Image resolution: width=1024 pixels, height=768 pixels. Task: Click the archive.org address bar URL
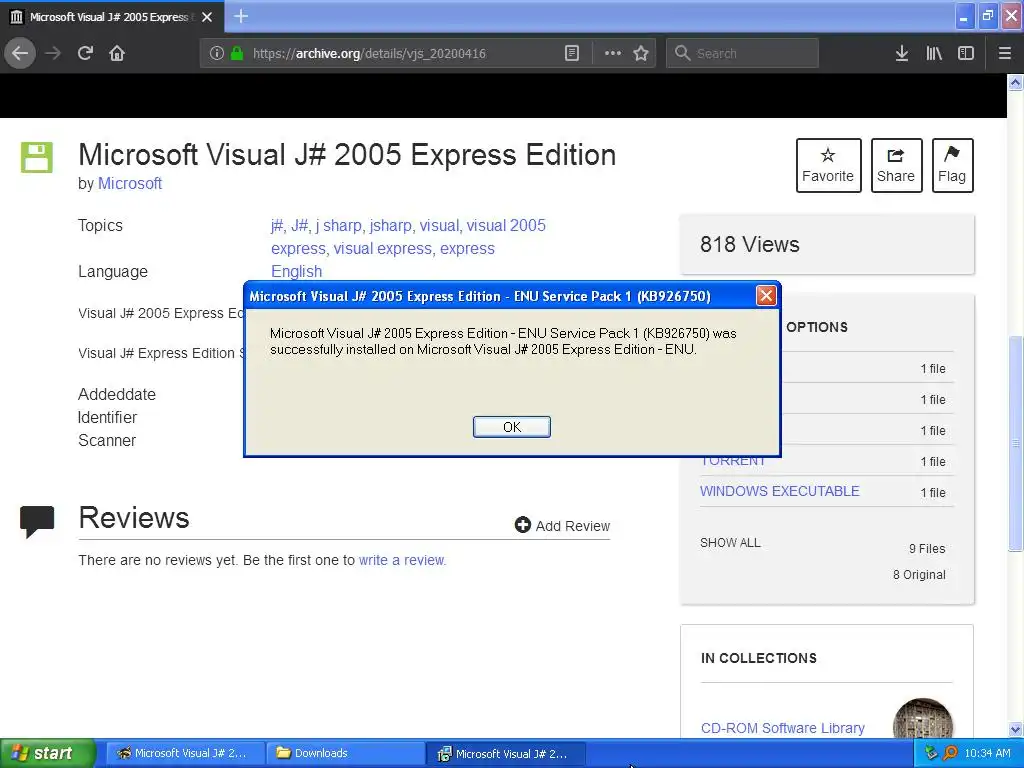click(x=369, y=53)
